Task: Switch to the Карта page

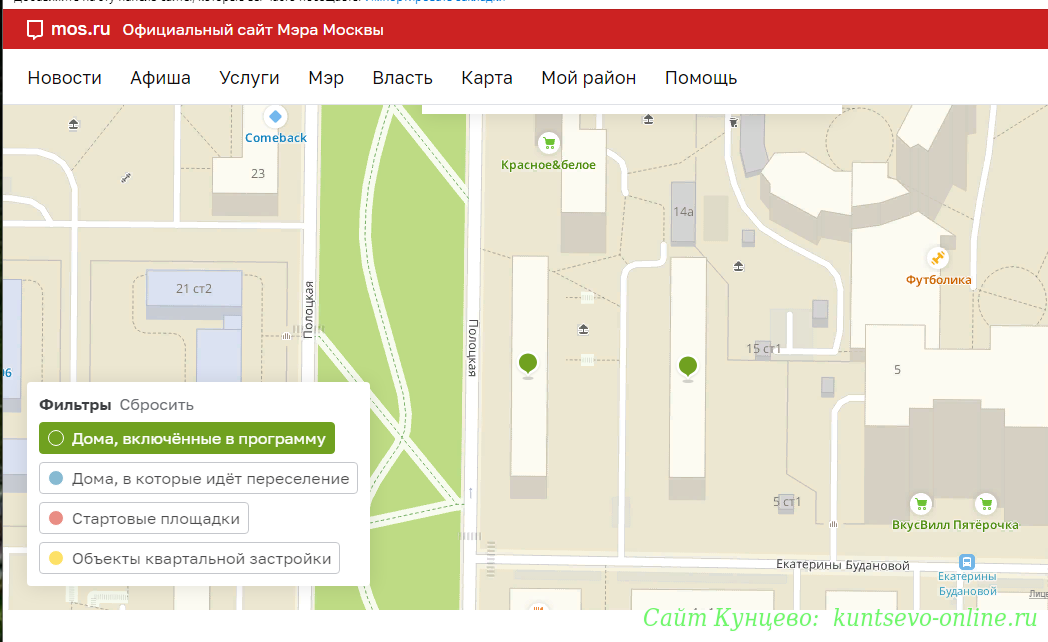Action: [x=487, y=78]
